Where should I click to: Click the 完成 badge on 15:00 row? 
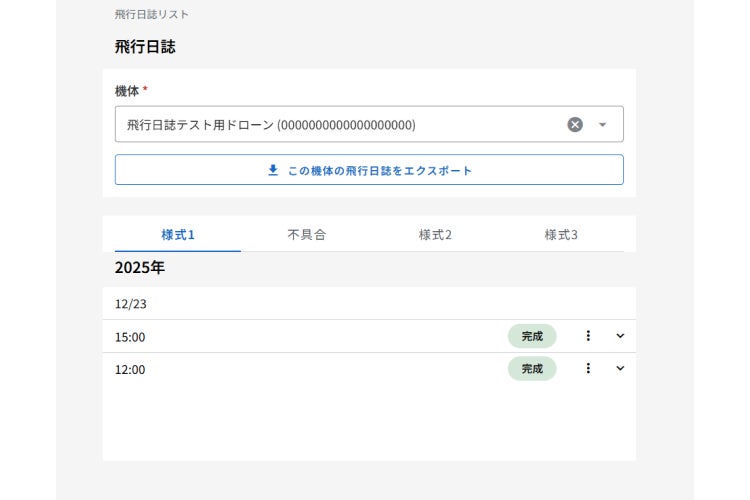pyautogui.click(x=532, y=336)
